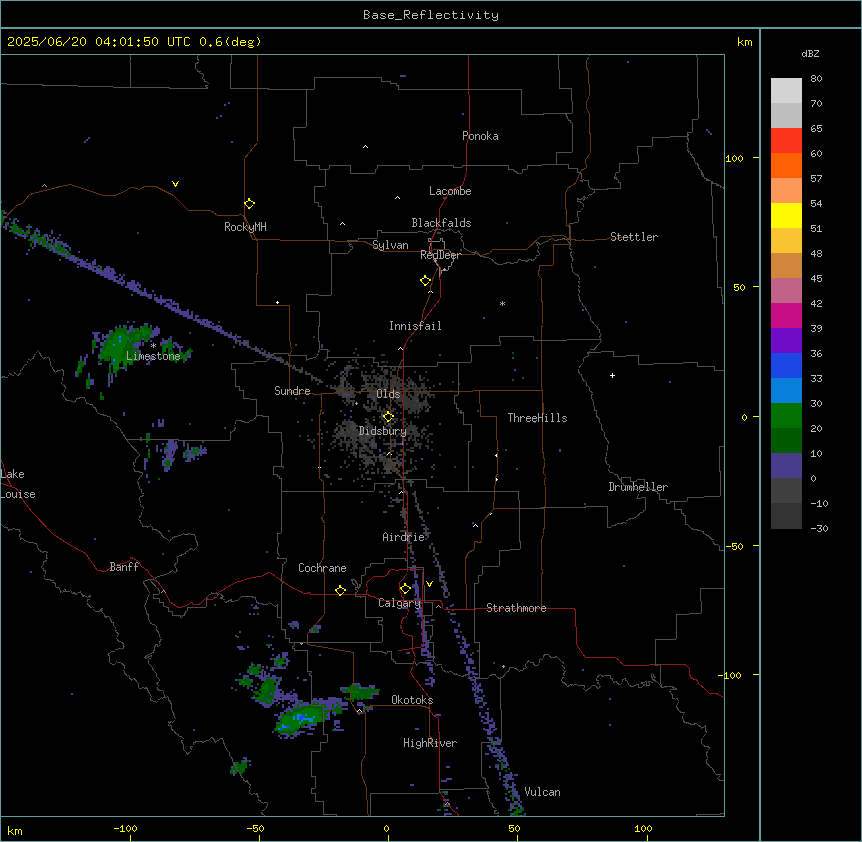Click the green 30 dBZ color swatch
The height and width of the screenshot is (842, 862).
tap(786, 416)
